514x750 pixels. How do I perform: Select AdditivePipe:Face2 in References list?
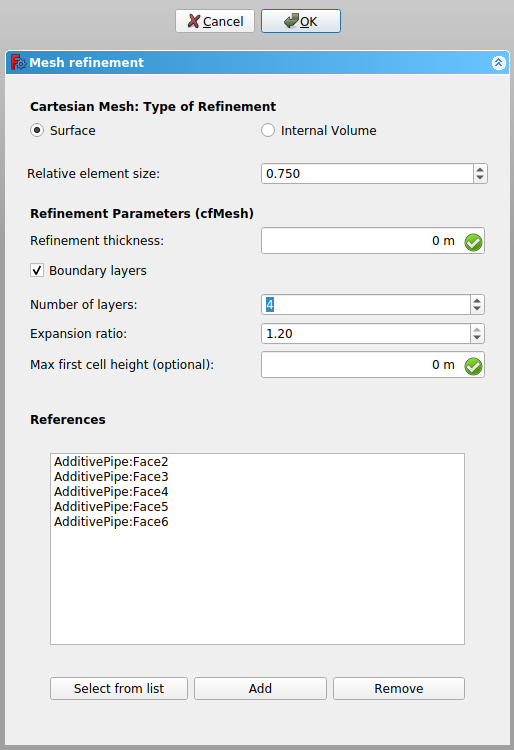tap(111, 462)
